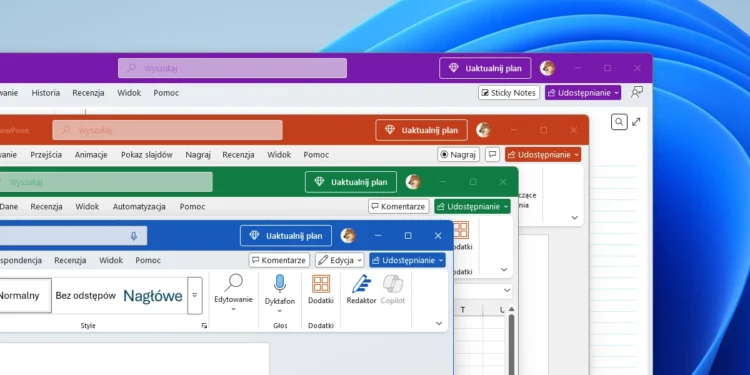
Task: Open Animacje tab in PowerPoint
Action: (x=91, y=154)
